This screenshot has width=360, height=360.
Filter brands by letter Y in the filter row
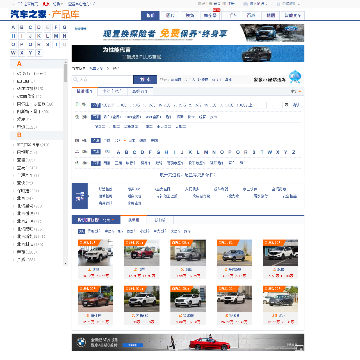[286, 152]
